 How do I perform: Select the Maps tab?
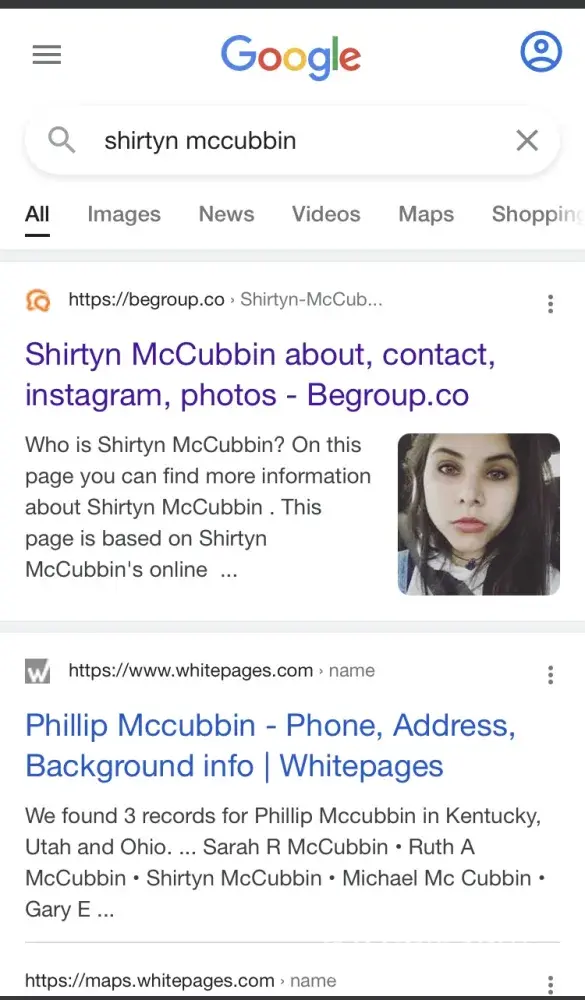click(426, 214)
